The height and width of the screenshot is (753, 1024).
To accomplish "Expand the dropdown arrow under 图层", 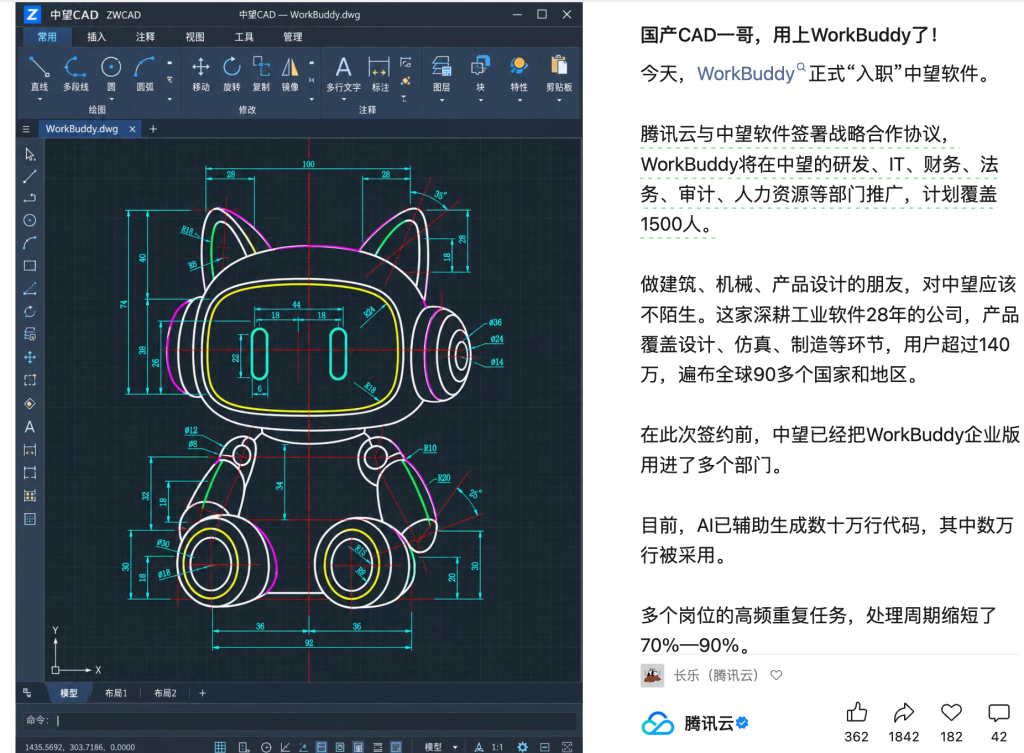I will (x=441, y=100).
